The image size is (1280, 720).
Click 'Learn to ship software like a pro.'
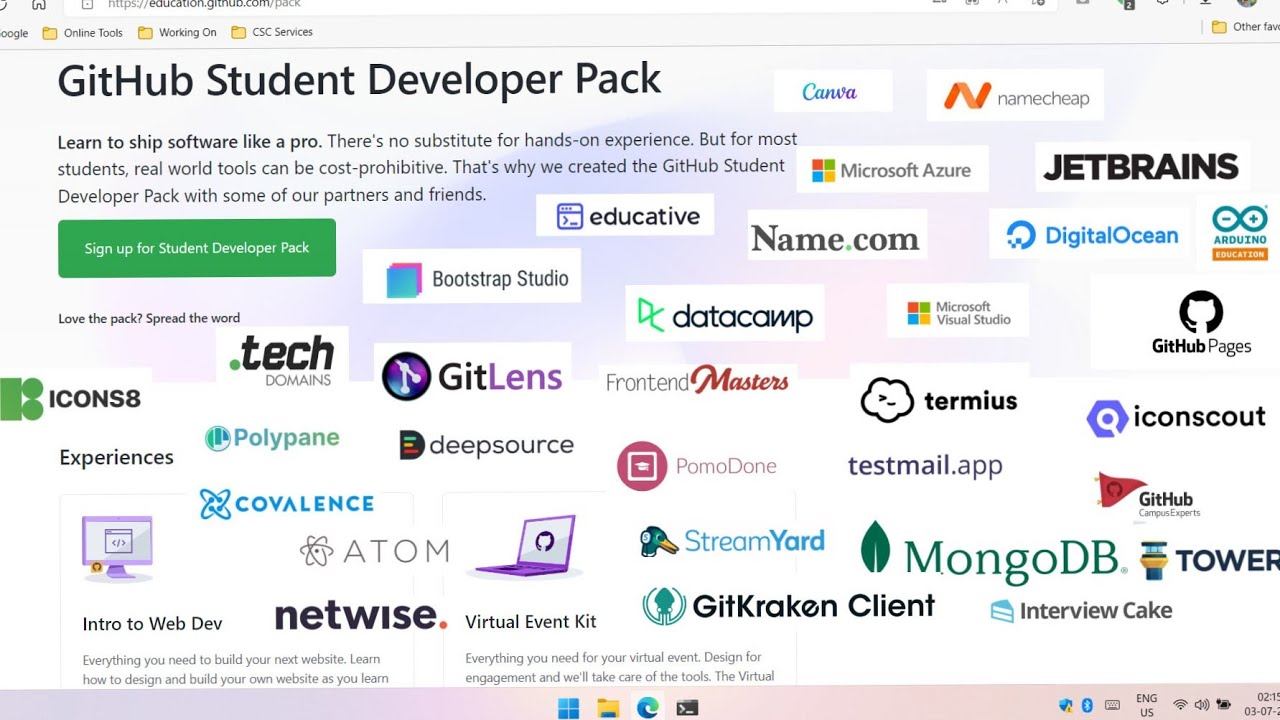point(190,141)
